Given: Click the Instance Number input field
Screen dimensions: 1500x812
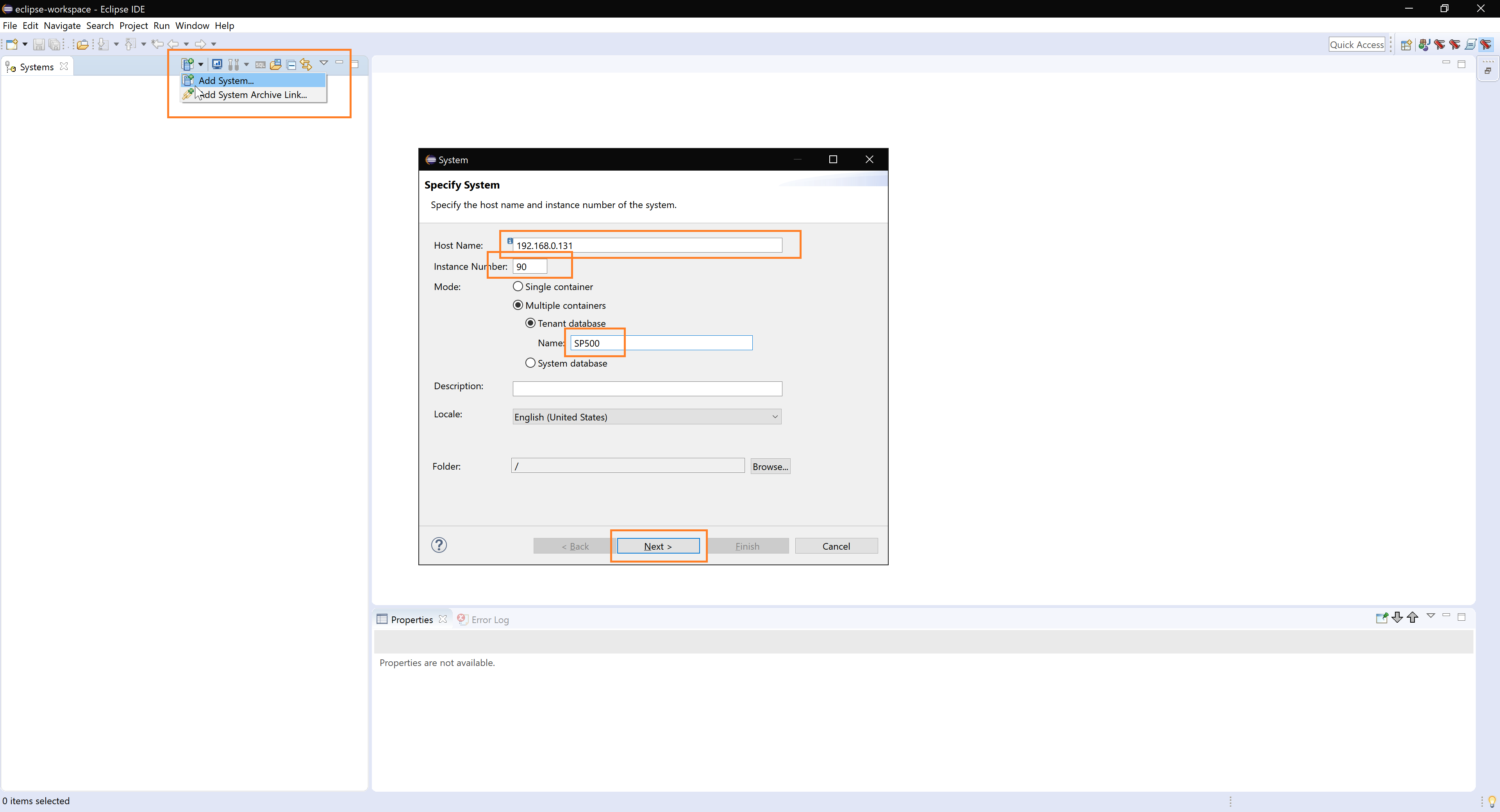Looking at the screenshot, I should [530, 267].
